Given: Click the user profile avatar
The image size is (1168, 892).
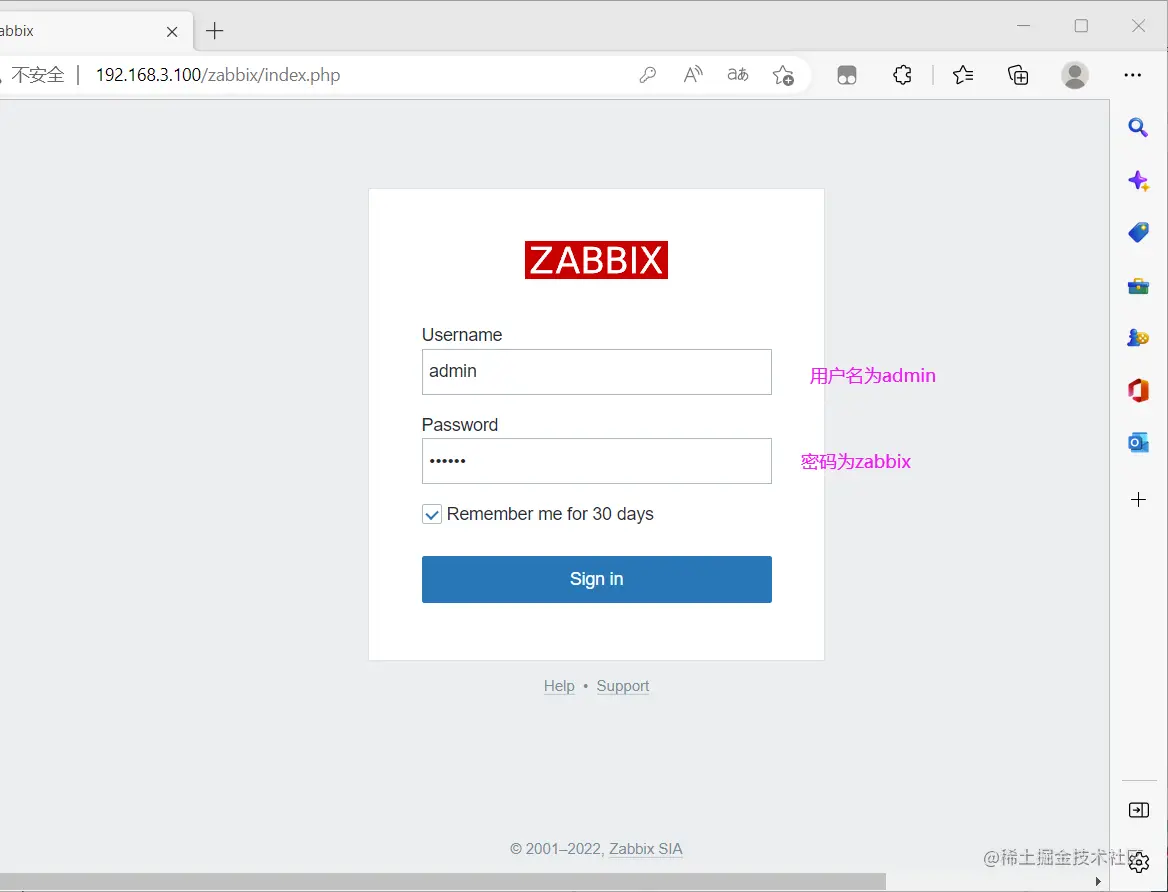Looking at the screenshot, I should click(x=1075, y=75).
